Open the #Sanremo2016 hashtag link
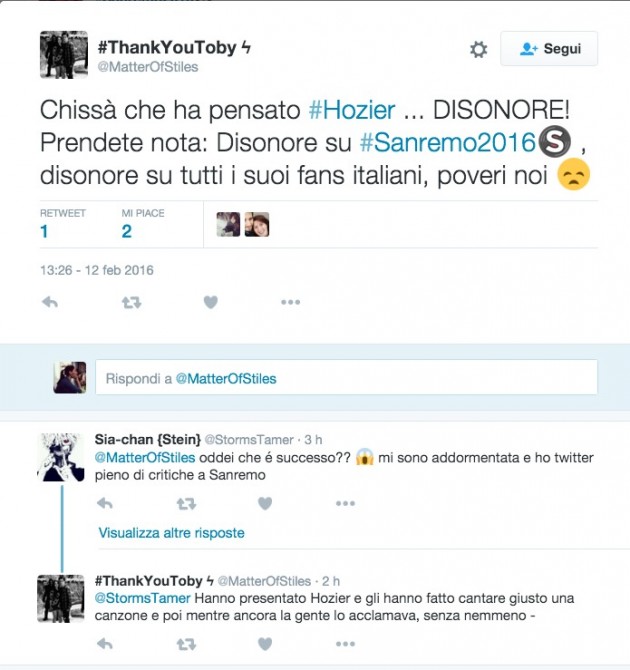Image resolution: width=630 pixels, height=670 pixels. [x=447, y=142]
